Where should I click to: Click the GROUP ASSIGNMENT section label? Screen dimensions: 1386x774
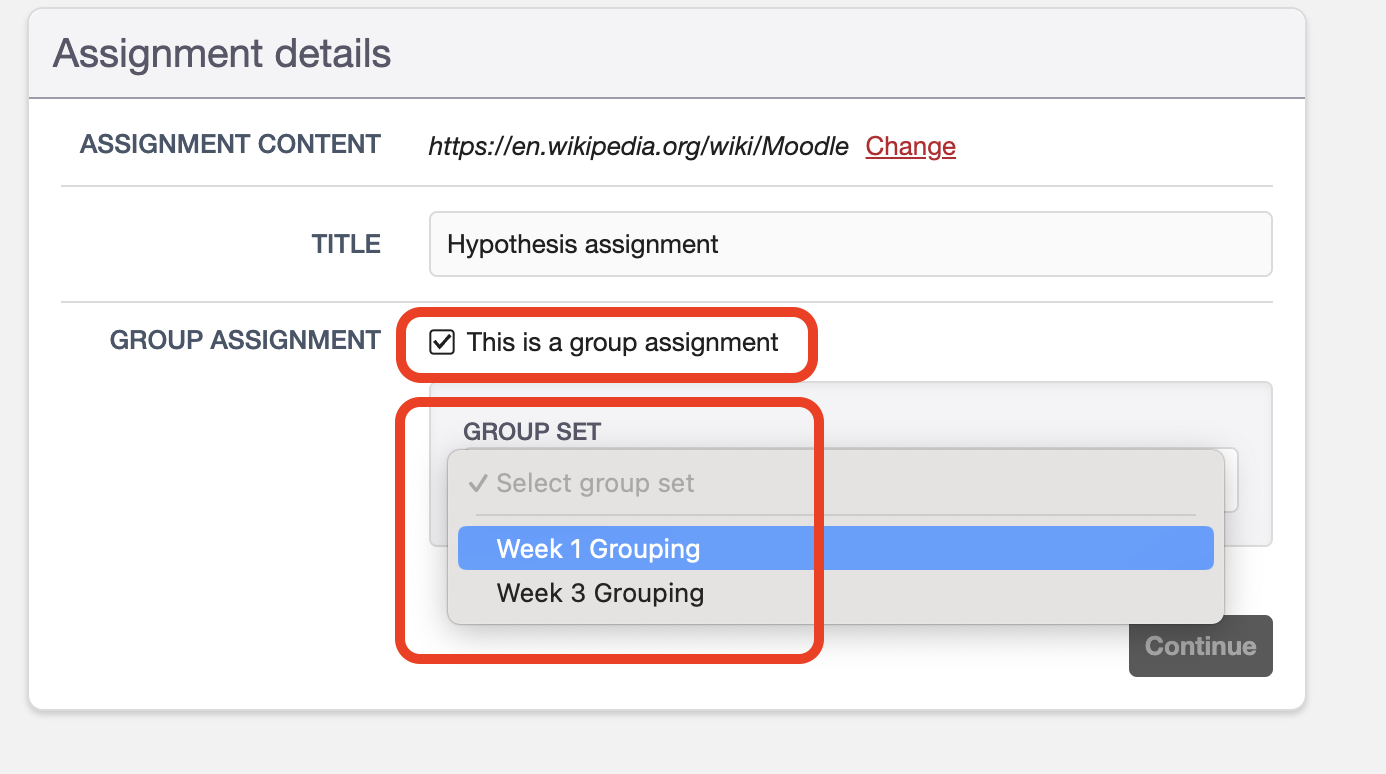[245, 340]
